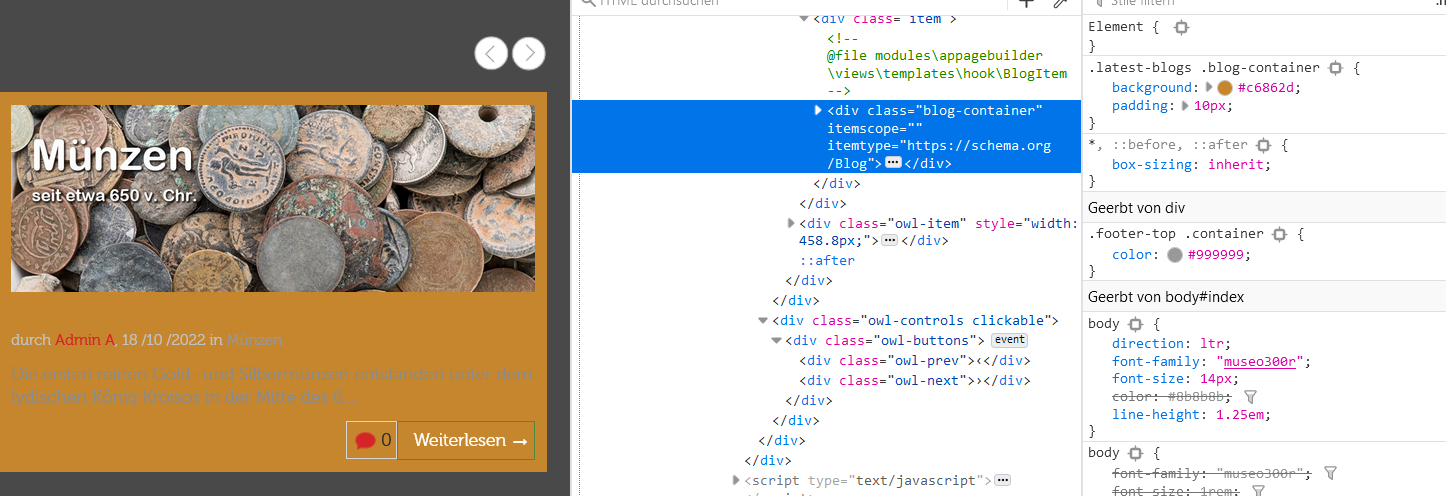
Task: Click the blog date 18 /10 /2022
Action: click(164, 340)
